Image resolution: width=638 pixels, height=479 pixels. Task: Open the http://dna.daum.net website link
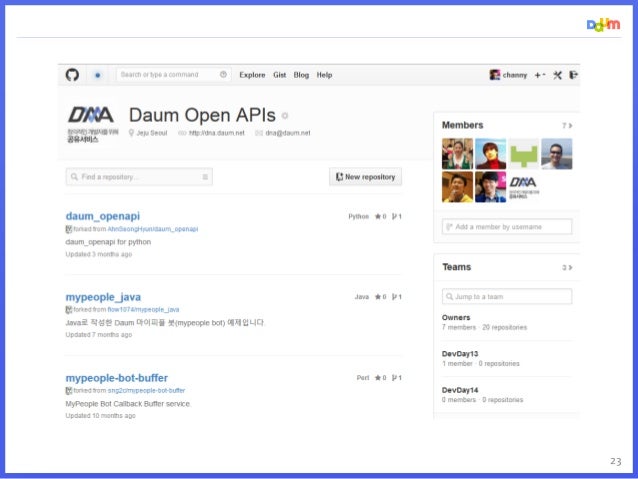click(x=217, y=133)
